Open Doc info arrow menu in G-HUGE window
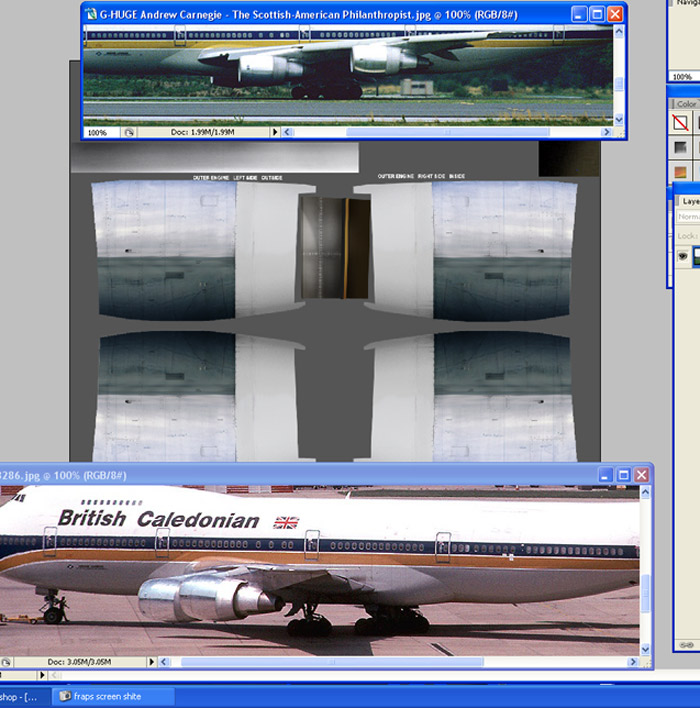The image size is (700, 708). pos(275,132)
